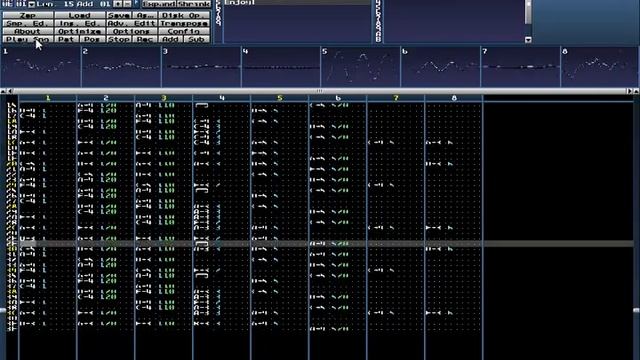Select pattern channel header 8
The height and width of the screenshot is (360, 640).
[x=453, y=98]
